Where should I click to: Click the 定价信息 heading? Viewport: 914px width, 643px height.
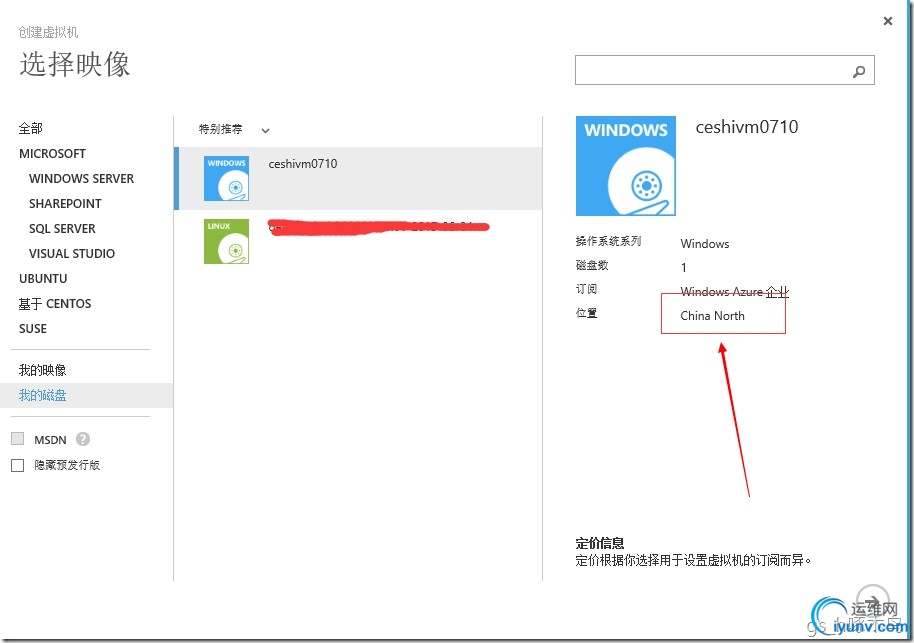click(600, 543)
